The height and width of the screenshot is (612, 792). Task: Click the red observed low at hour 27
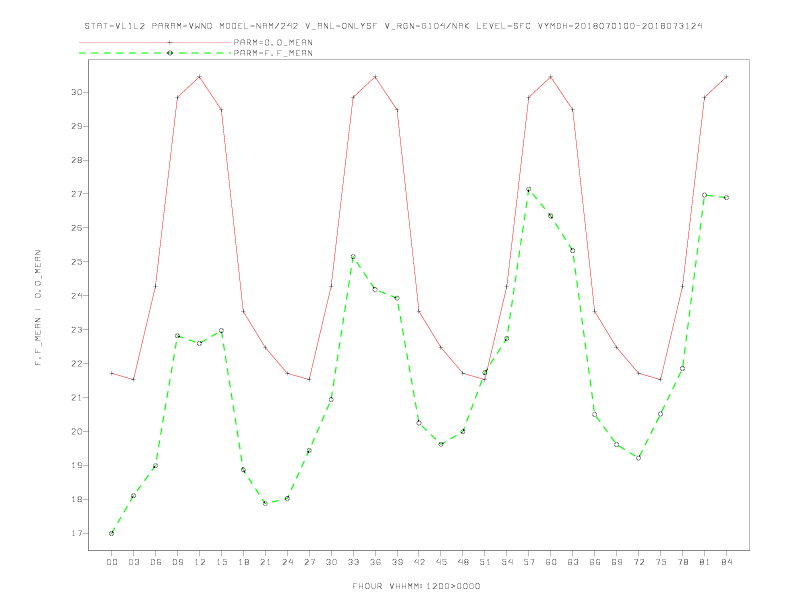[x=309, y=379]
